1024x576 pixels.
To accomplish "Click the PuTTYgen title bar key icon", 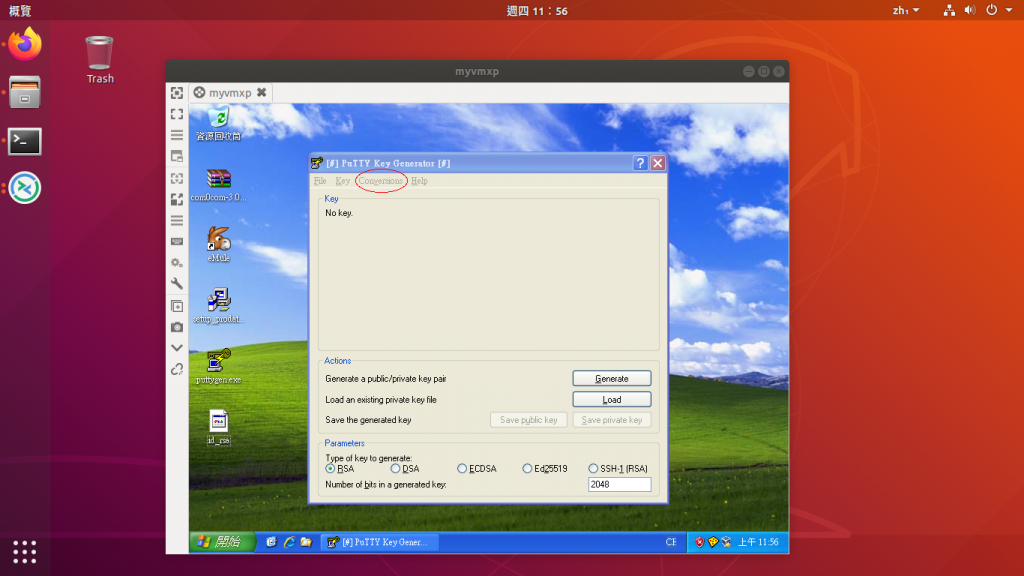I will click(x=317, y=163).
